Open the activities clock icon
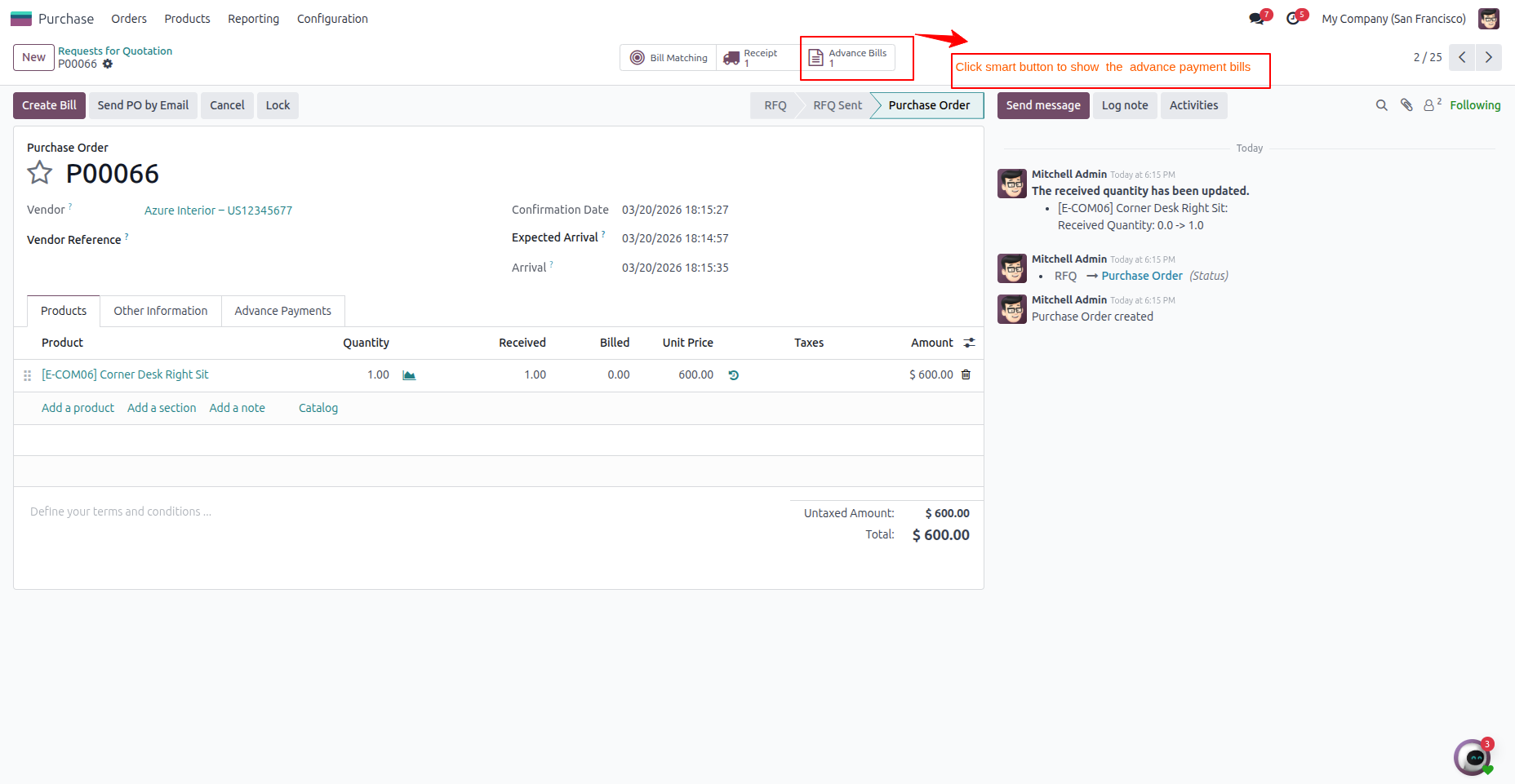The width and height of the screenshot is (1515, 784). (x=1293, y=18)
